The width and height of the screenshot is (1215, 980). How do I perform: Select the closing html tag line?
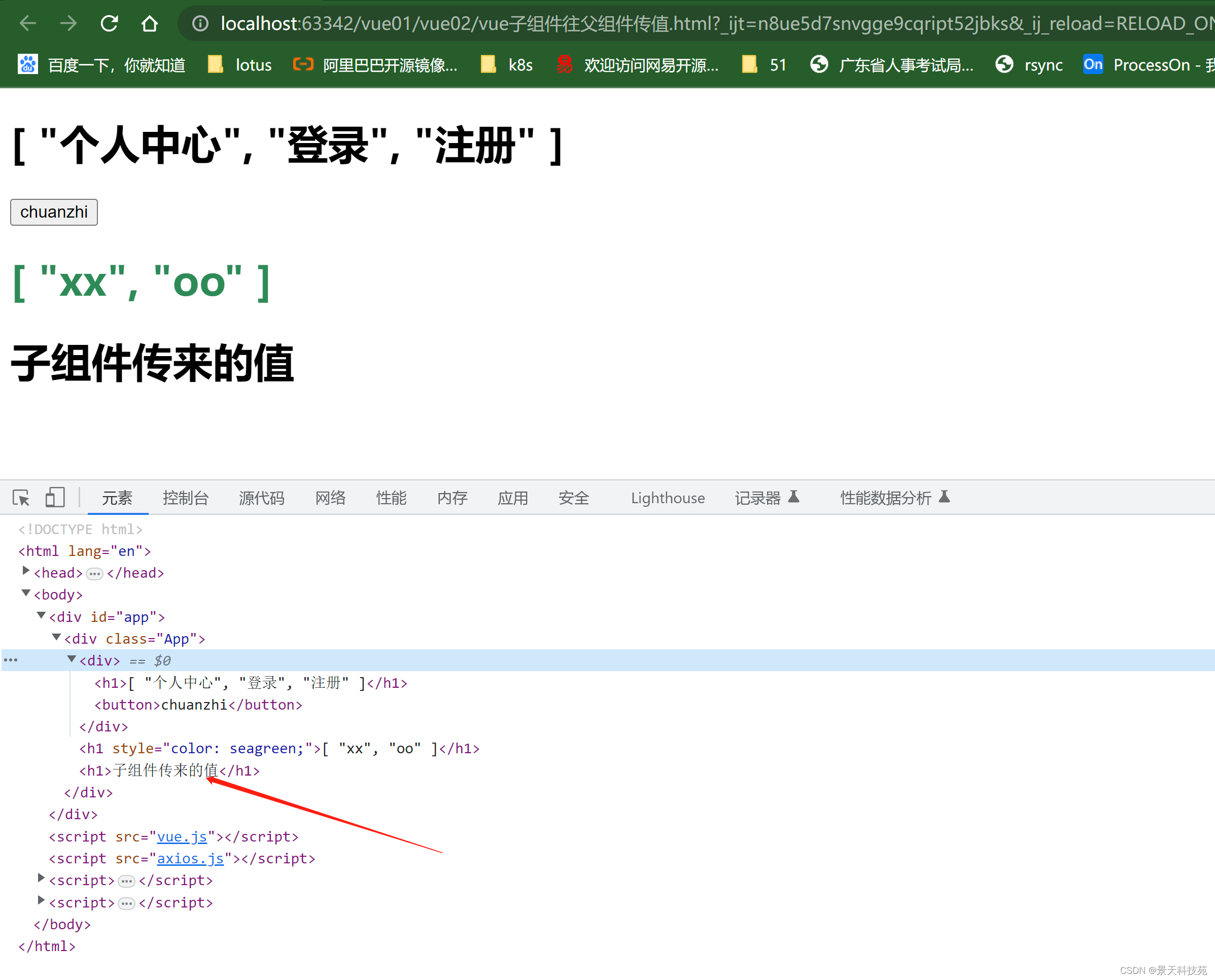(x=47, y=946)
